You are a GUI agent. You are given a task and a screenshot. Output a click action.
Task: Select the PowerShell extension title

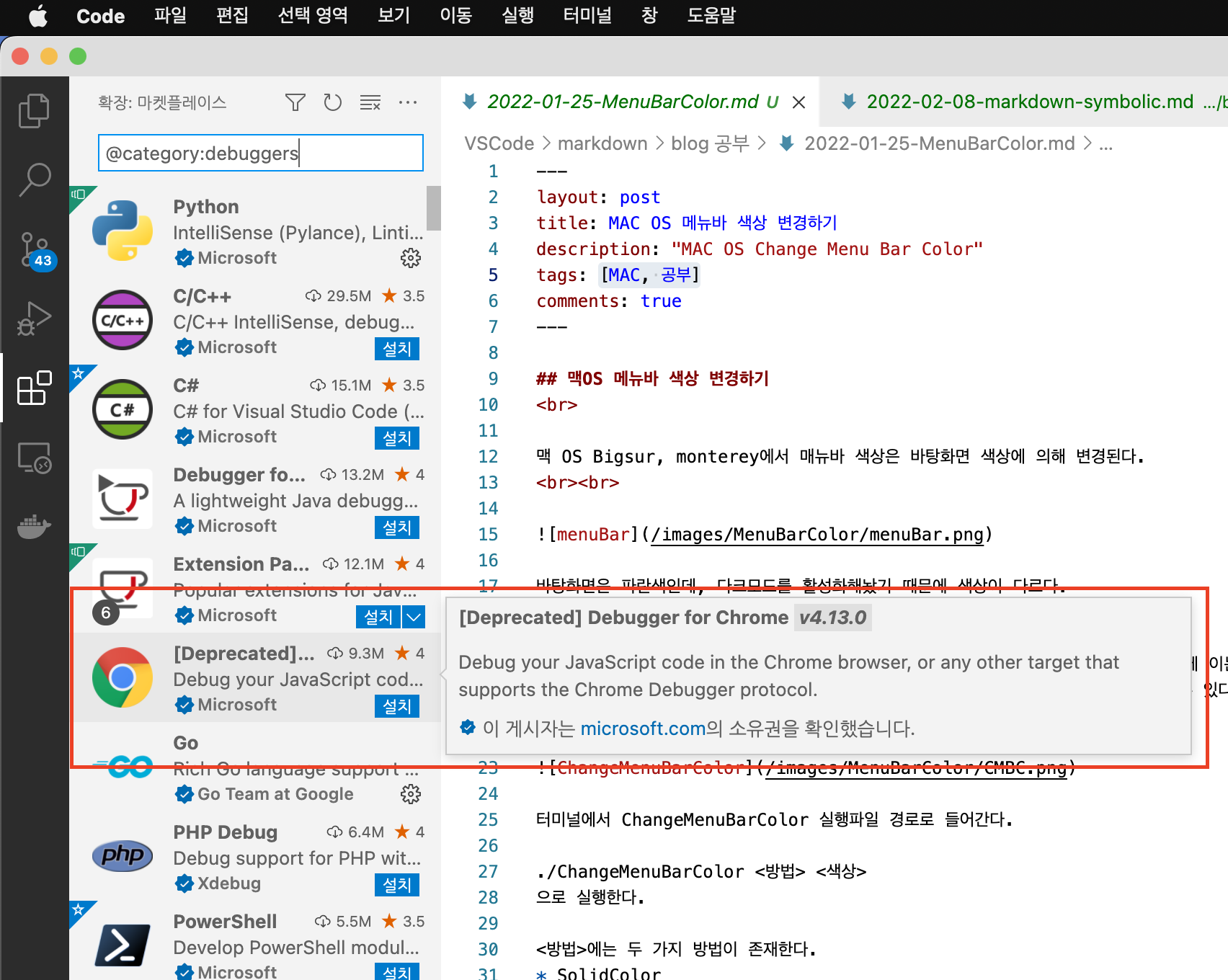(x=225, y=922)
